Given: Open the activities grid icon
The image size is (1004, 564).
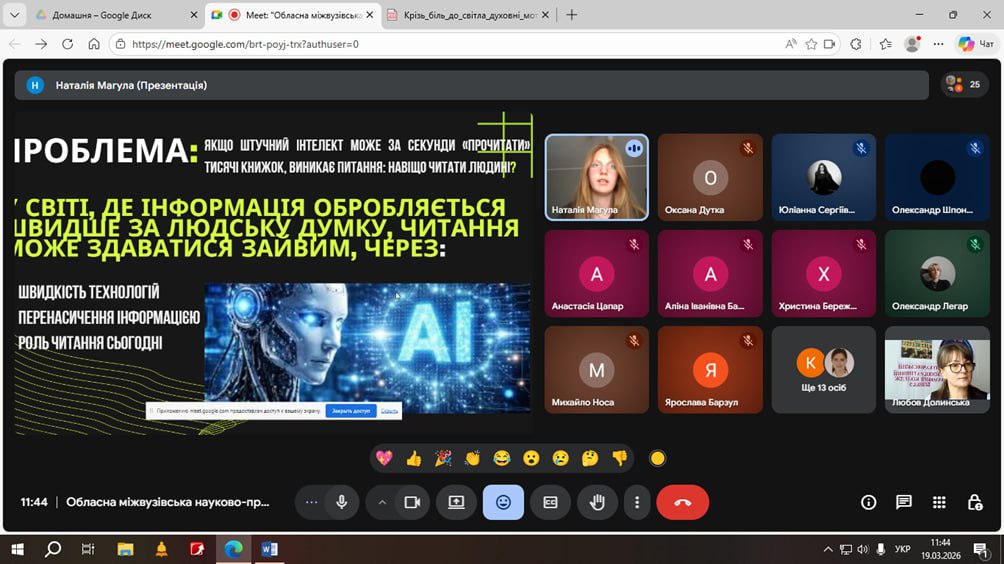Looking at the screenshot, I should pos(939,502).
